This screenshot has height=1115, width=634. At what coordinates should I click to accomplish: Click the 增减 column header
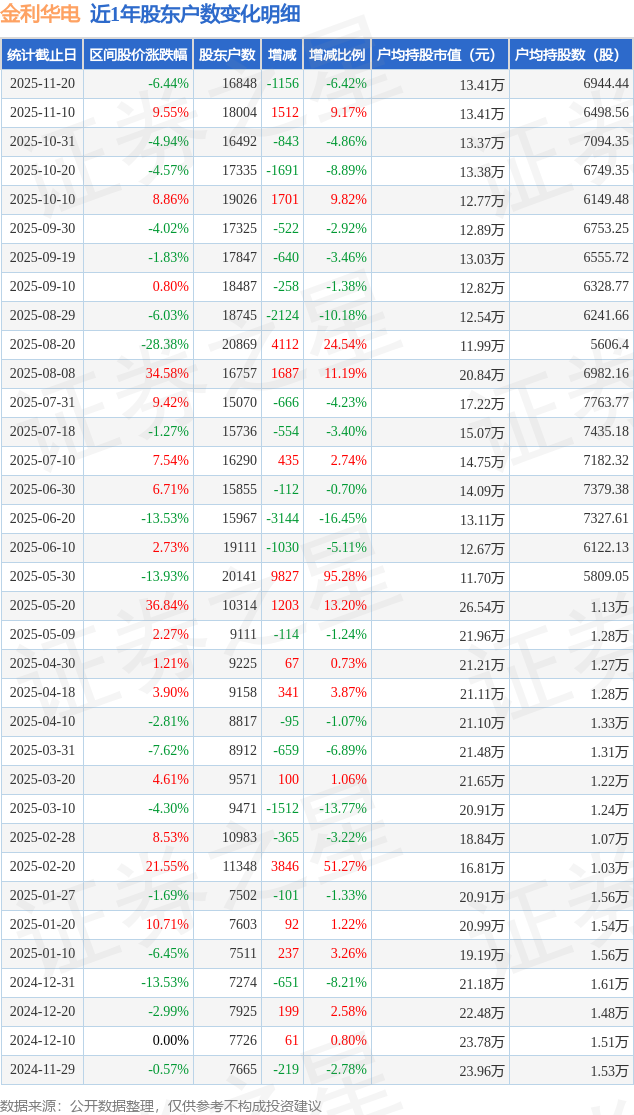[282, 55]
